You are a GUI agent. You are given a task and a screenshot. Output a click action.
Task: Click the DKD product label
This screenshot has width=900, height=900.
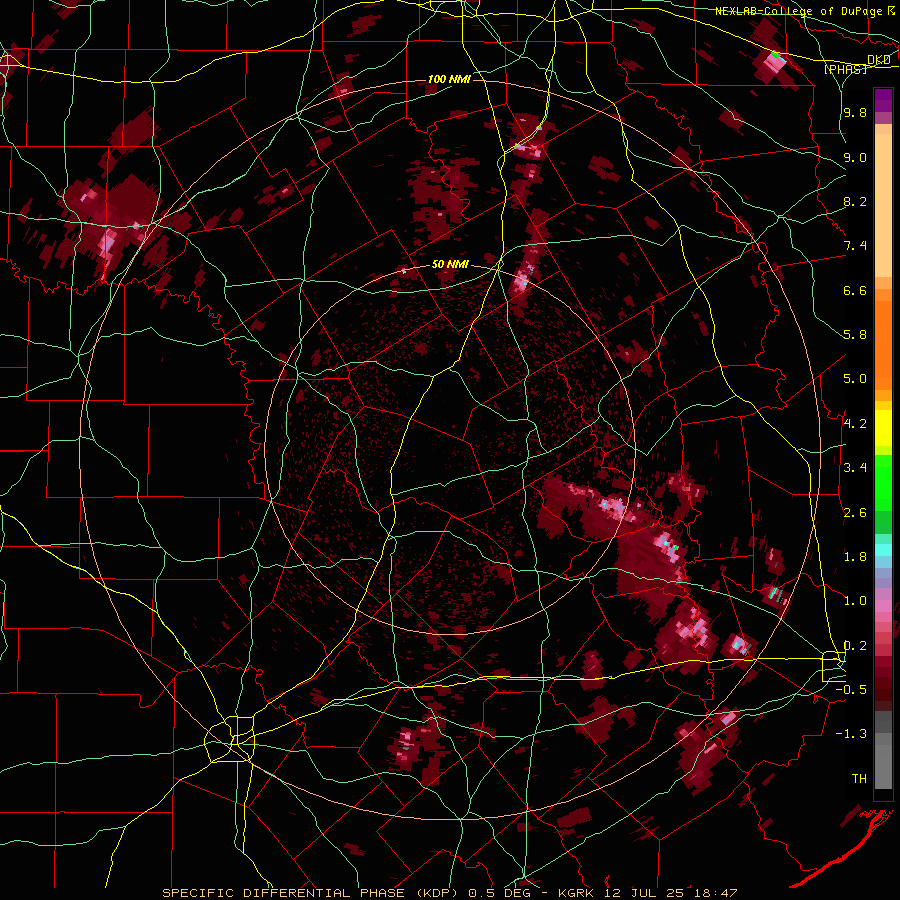pyautogui.click(x=879, y=60)
